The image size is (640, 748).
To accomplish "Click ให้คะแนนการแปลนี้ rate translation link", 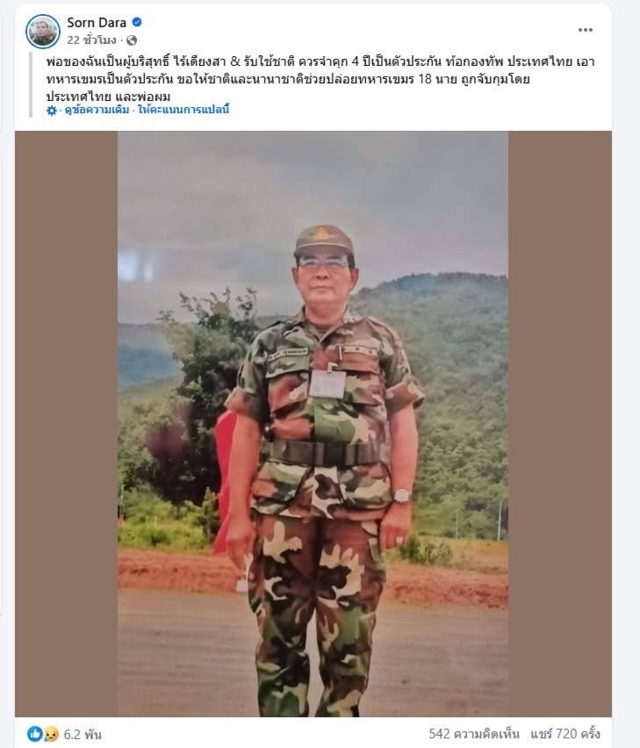I will tap(184, 110).
